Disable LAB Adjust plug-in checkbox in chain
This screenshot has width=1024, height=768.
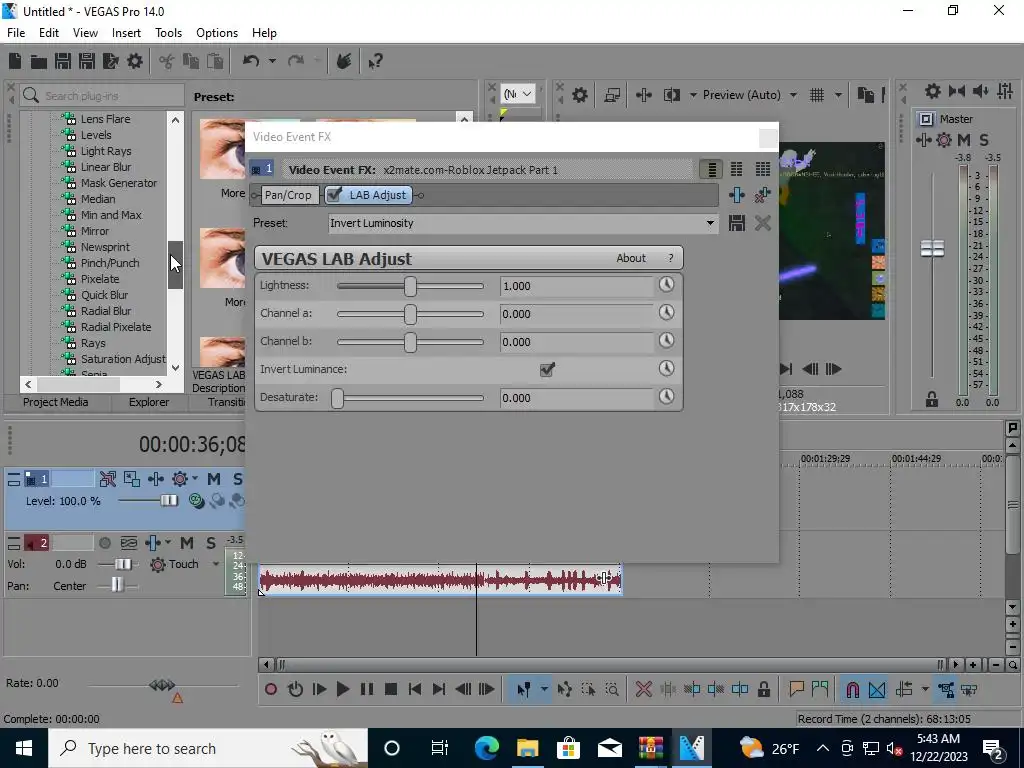click(x=334, y=195)
